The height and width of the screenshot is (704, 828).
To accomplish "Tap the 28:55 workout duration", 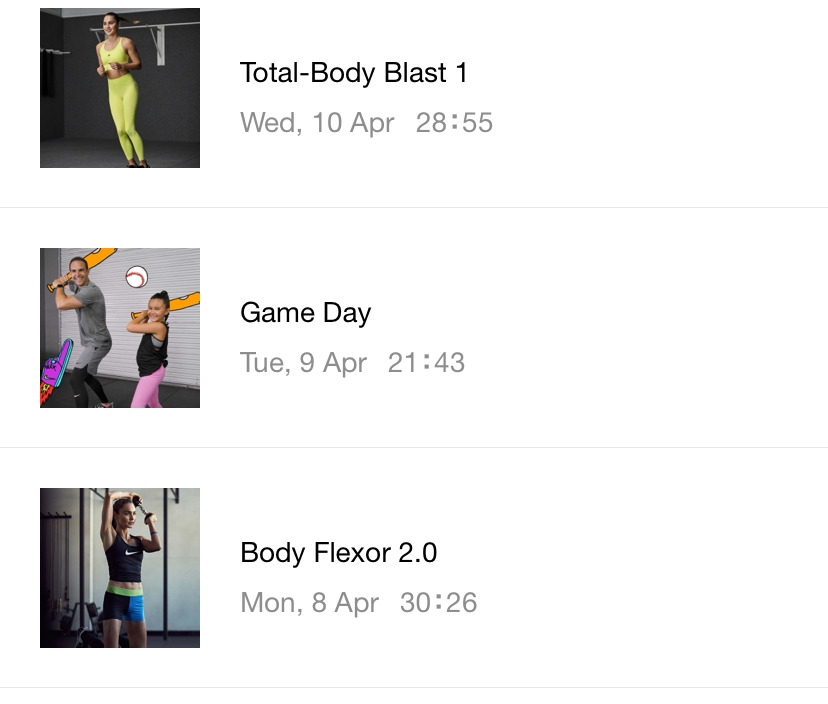I will [x=454, y=123].
